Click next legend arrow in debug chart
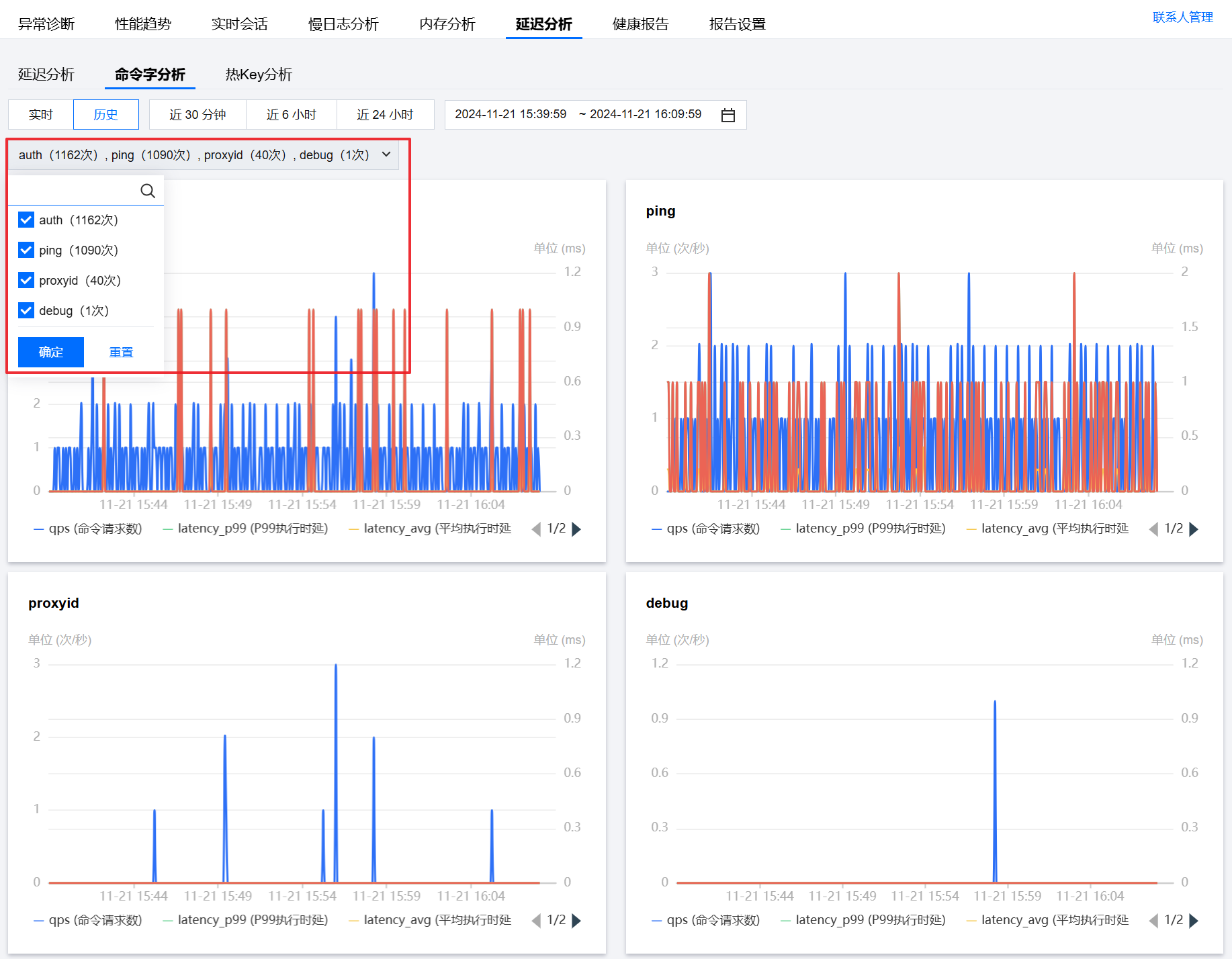Image resolution: width=1232 pixels, height=959 pixels. [1194, 921]
